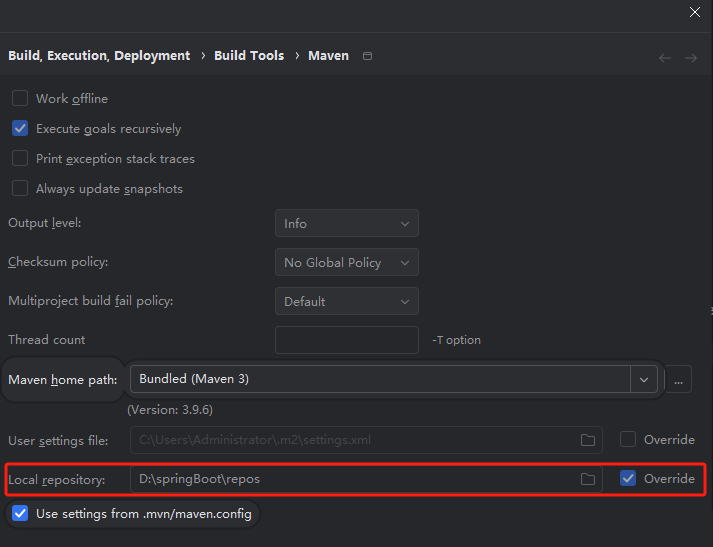Click the Thread count input field

pos(346,340)
